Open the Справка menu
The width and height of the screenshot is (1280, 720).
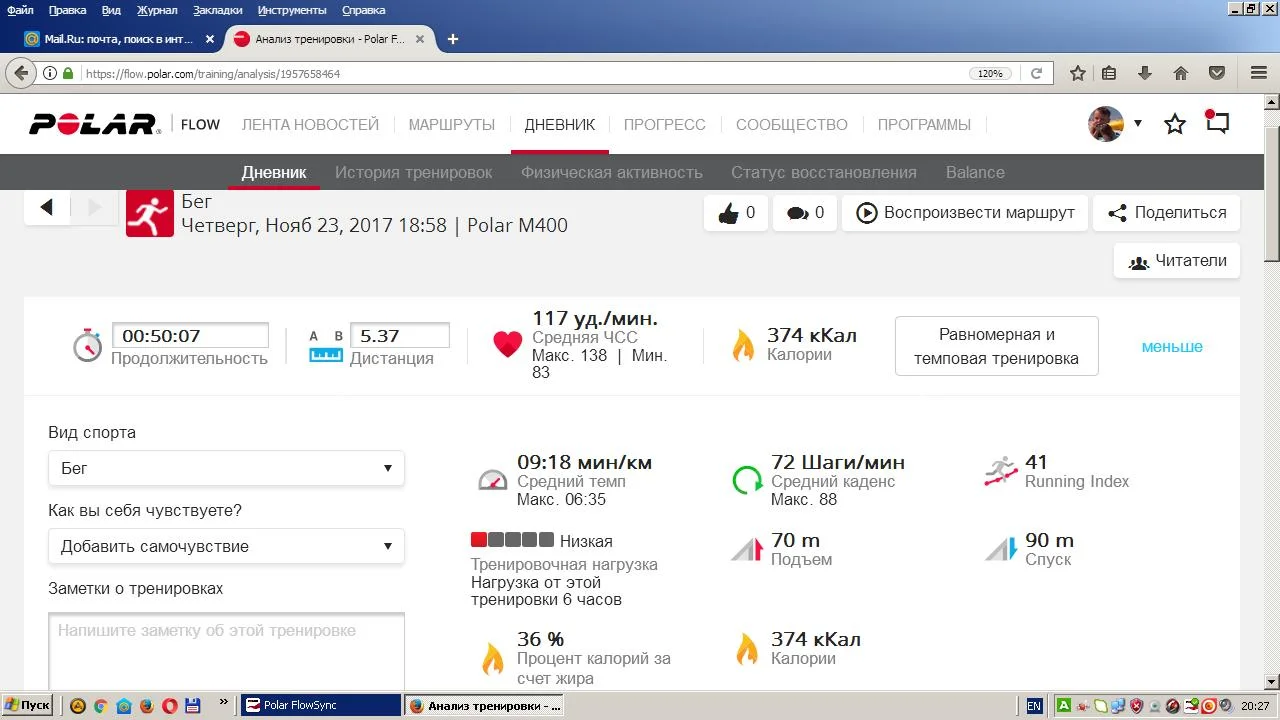click(363, 10)
